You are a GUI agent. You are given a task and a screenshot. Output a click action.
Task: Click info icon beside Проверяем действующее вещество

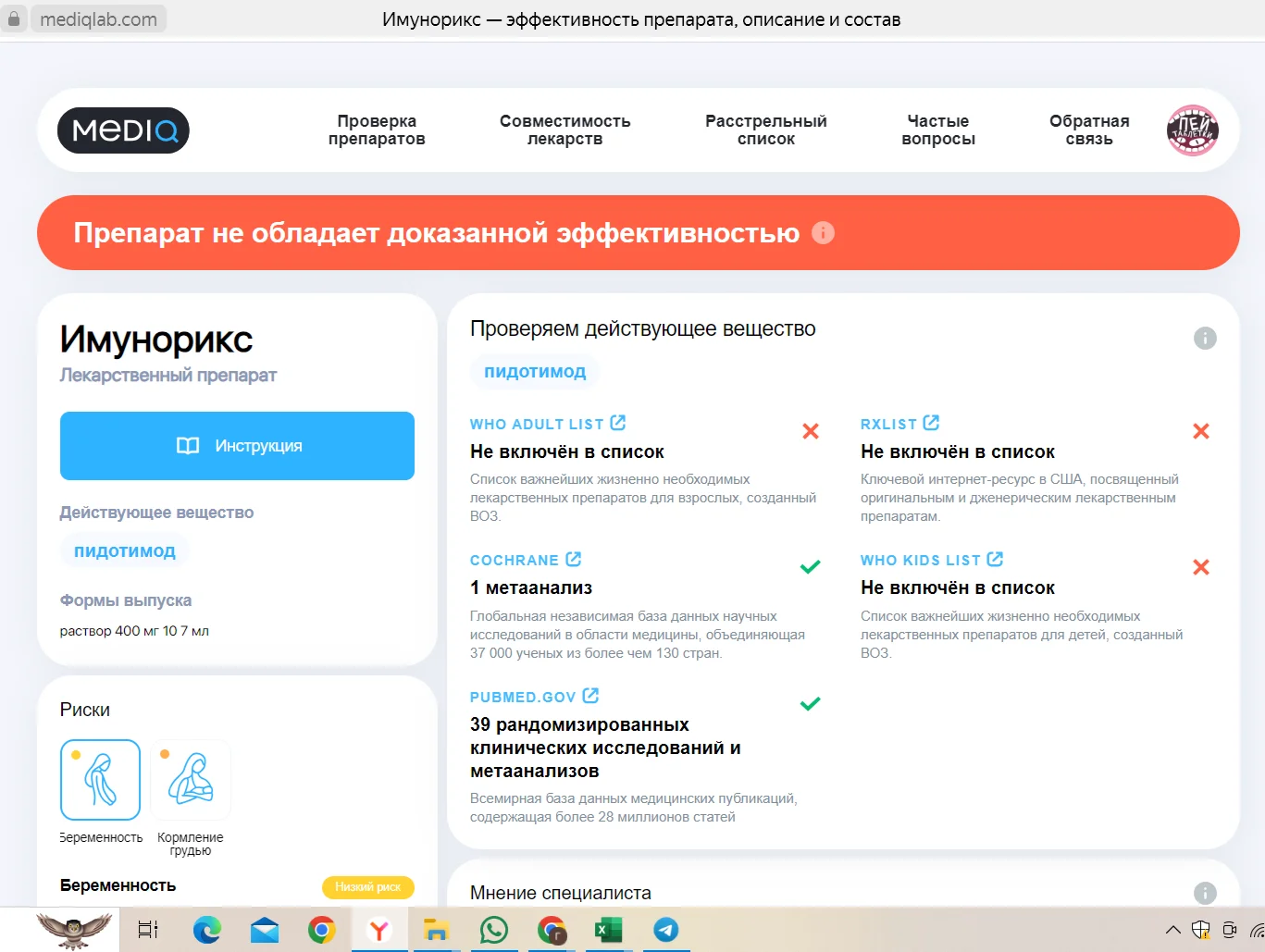point(1204,339)
